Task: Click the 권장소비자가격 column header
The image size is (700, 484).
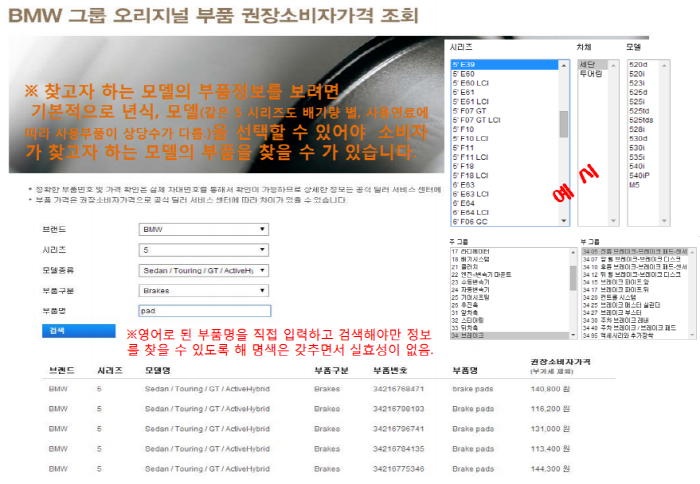Action: 561,362
